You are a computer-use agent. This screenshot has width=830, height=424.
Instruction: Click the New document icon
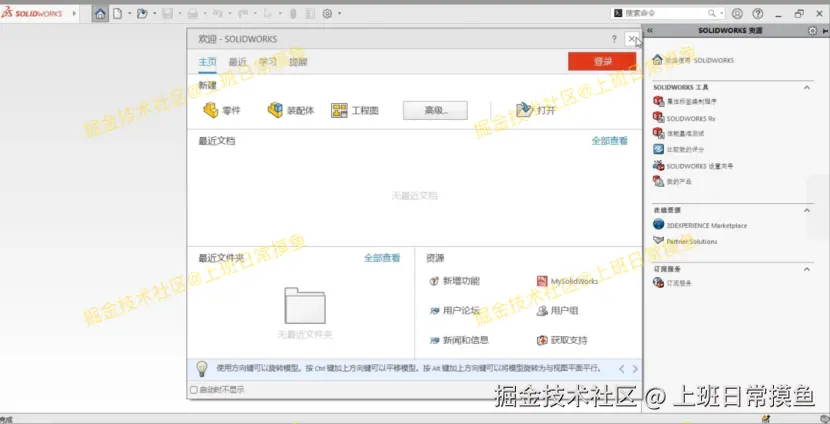tap(118, 14)
